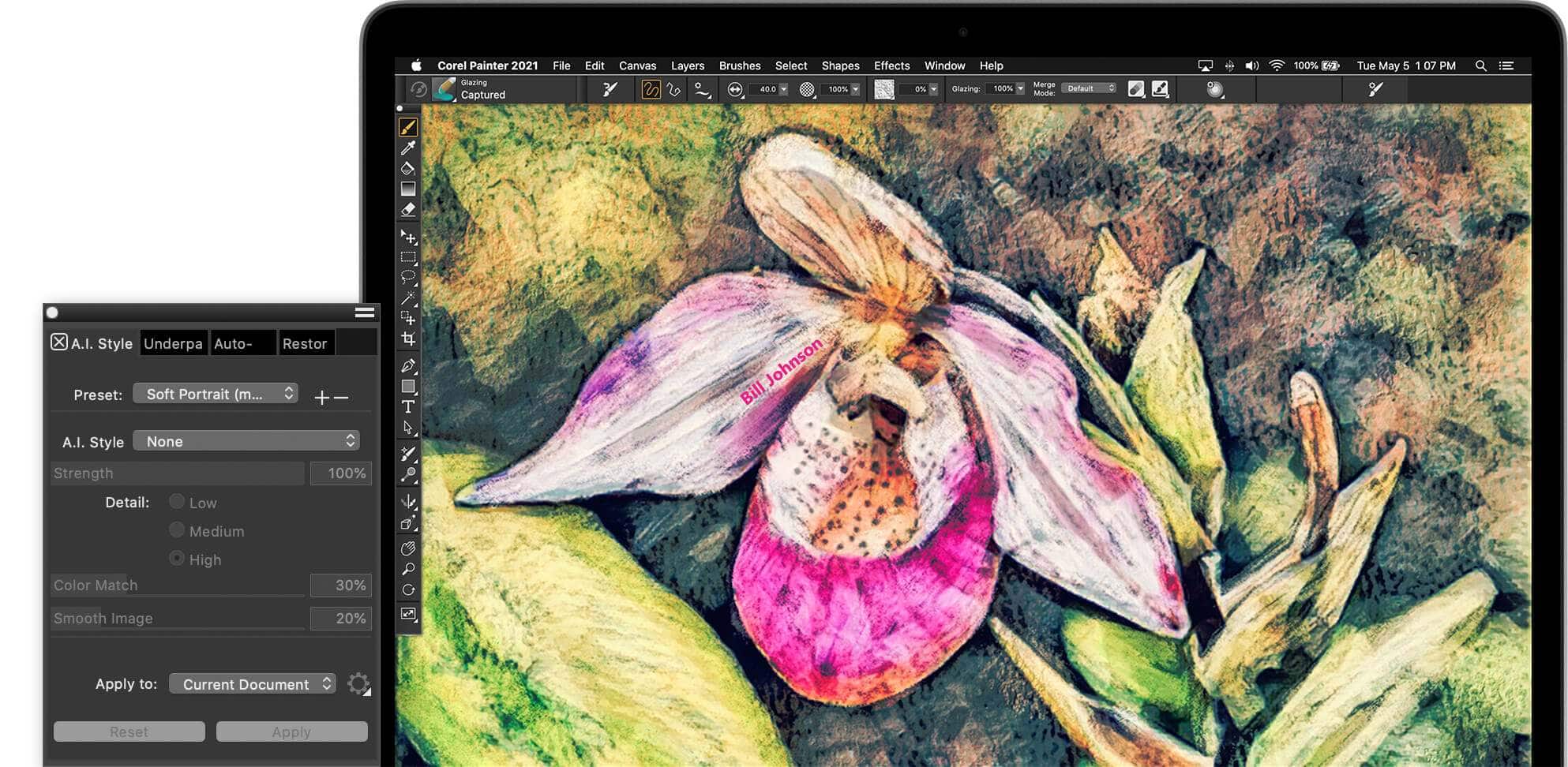
Task: Open the Preset Soft Portrait dropdown
Action: pyautogui.click(x=216, y=393)
